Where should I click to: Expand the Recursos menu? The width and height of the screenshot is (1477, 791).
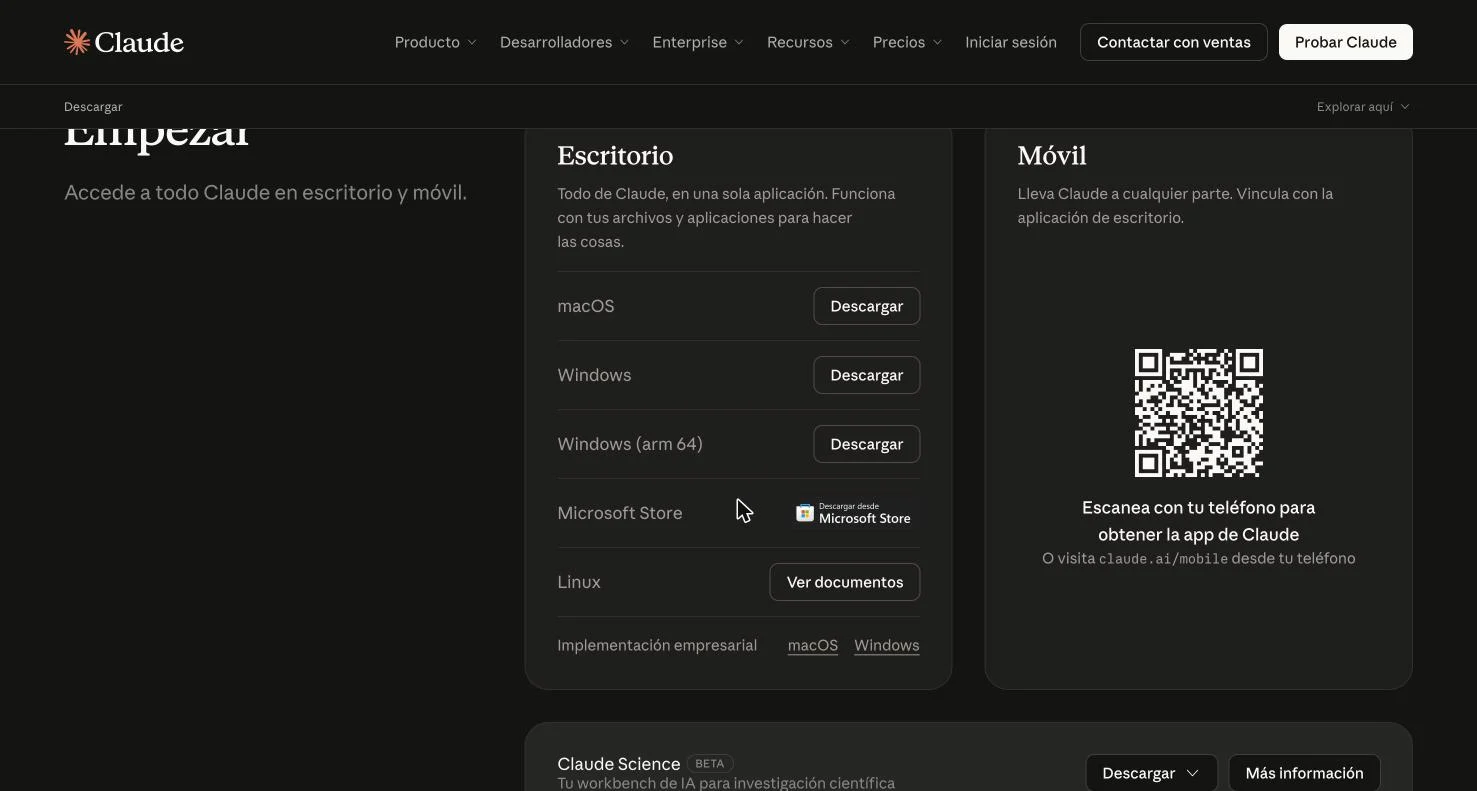[x=808, y=42]
